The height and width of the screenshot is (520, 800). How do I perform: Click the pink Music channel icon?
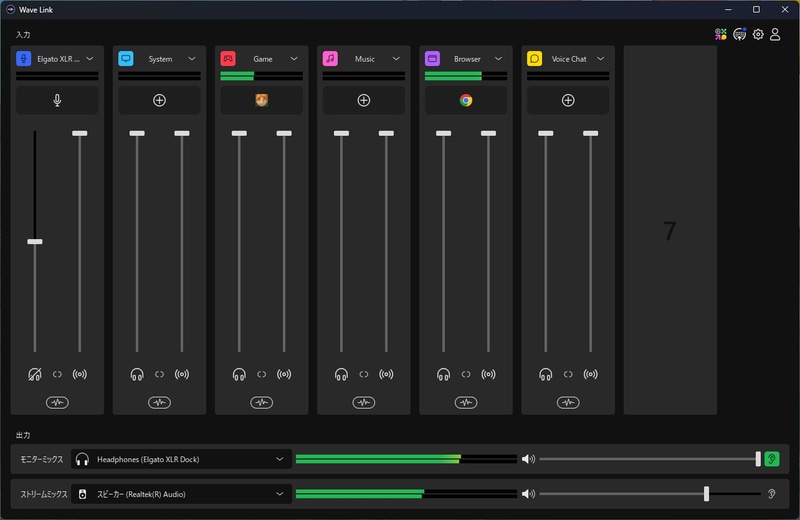coord(330,59)
